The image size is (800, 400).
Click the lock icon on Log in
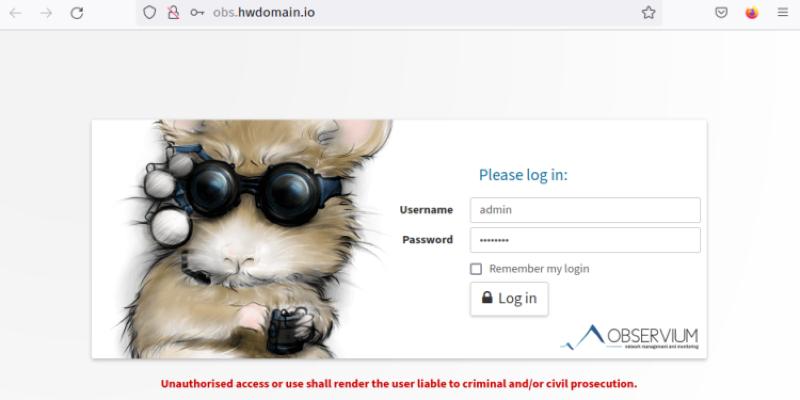[487, 297]
